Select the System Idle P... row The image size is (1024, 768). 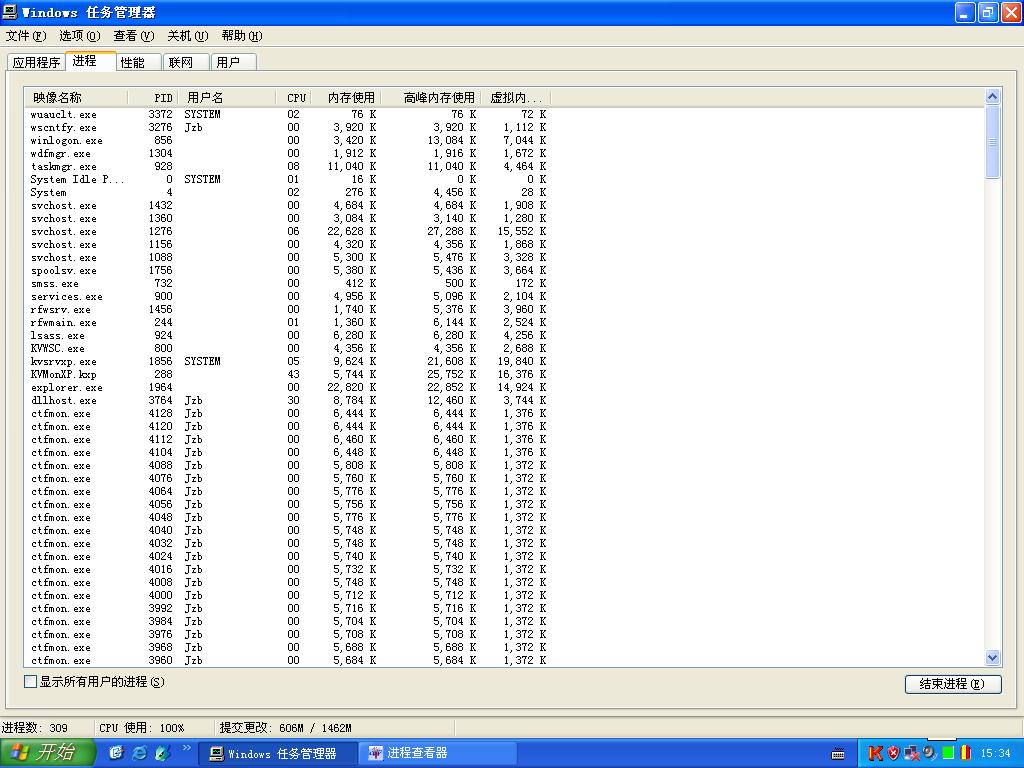287,180
